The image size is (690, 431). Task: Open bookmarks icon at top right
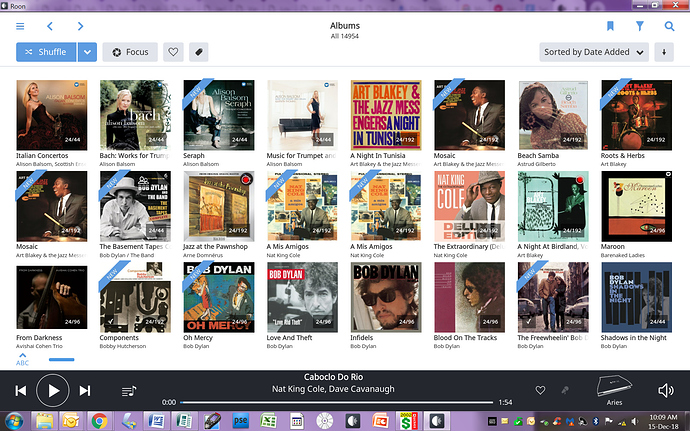pyautogui.click(x=610, y=26)
